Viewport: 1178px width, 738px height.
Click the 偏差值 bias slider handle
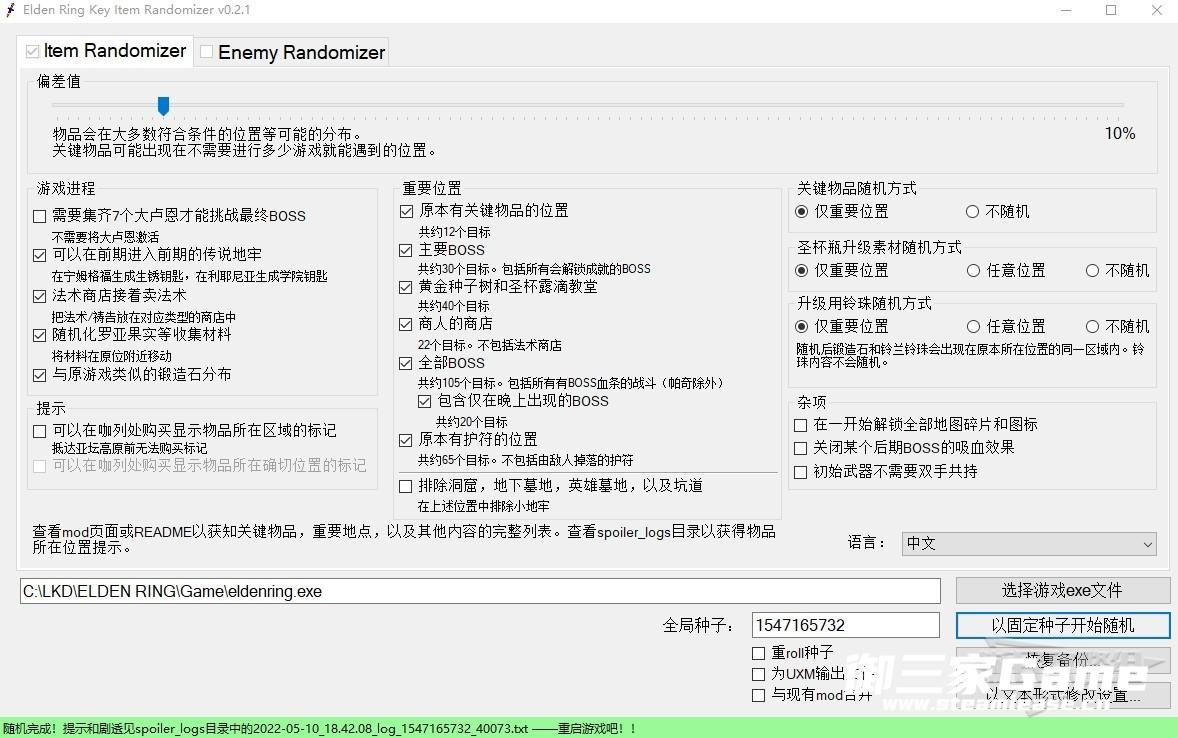click(x=163, y=106)
